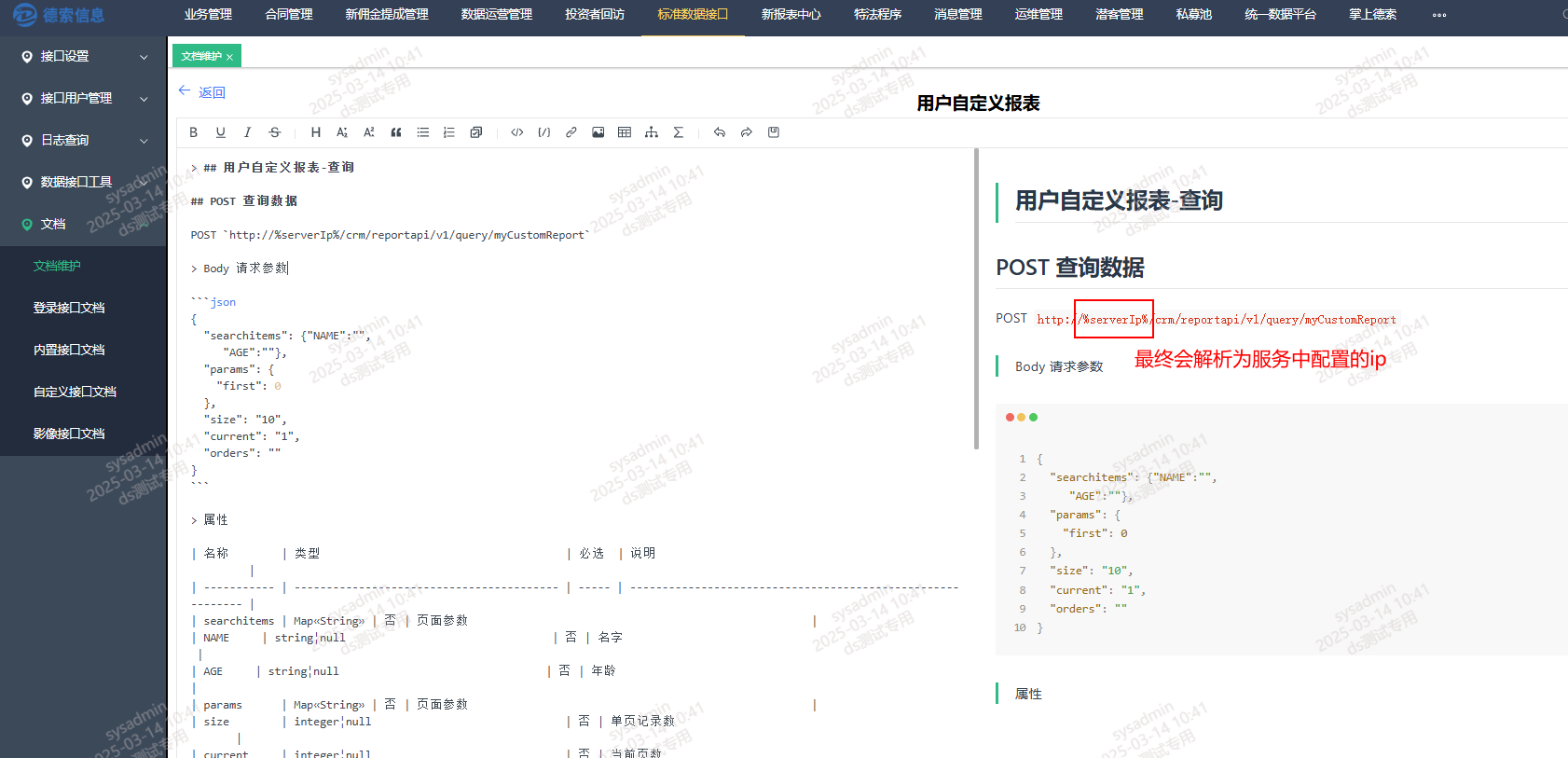Insert a code block with the {/} icon

click(544, 132)
